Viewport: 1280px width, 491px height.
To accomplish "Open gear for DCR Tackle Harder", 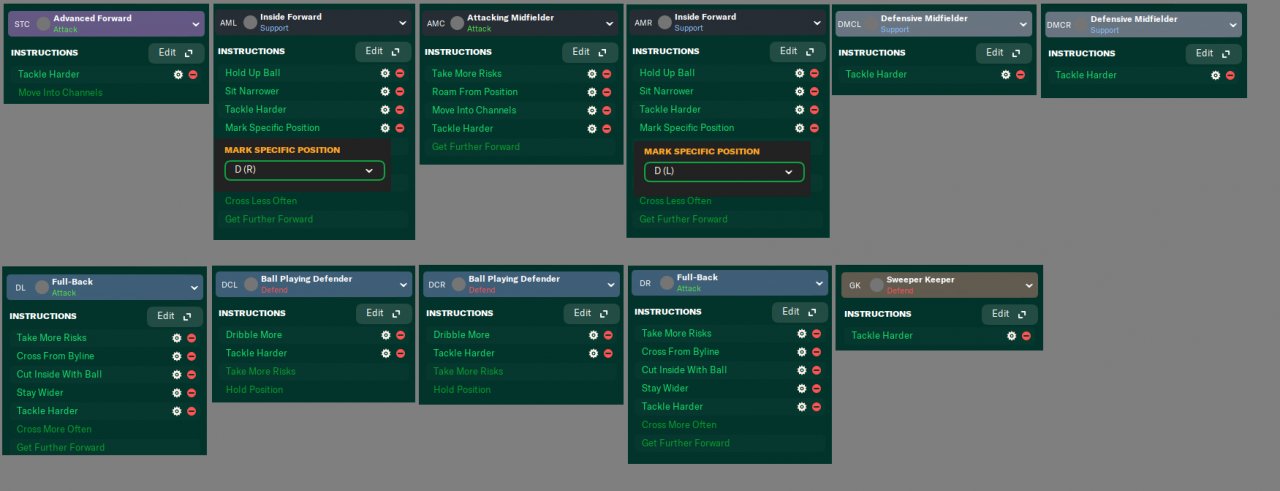I will coord(593,353).
